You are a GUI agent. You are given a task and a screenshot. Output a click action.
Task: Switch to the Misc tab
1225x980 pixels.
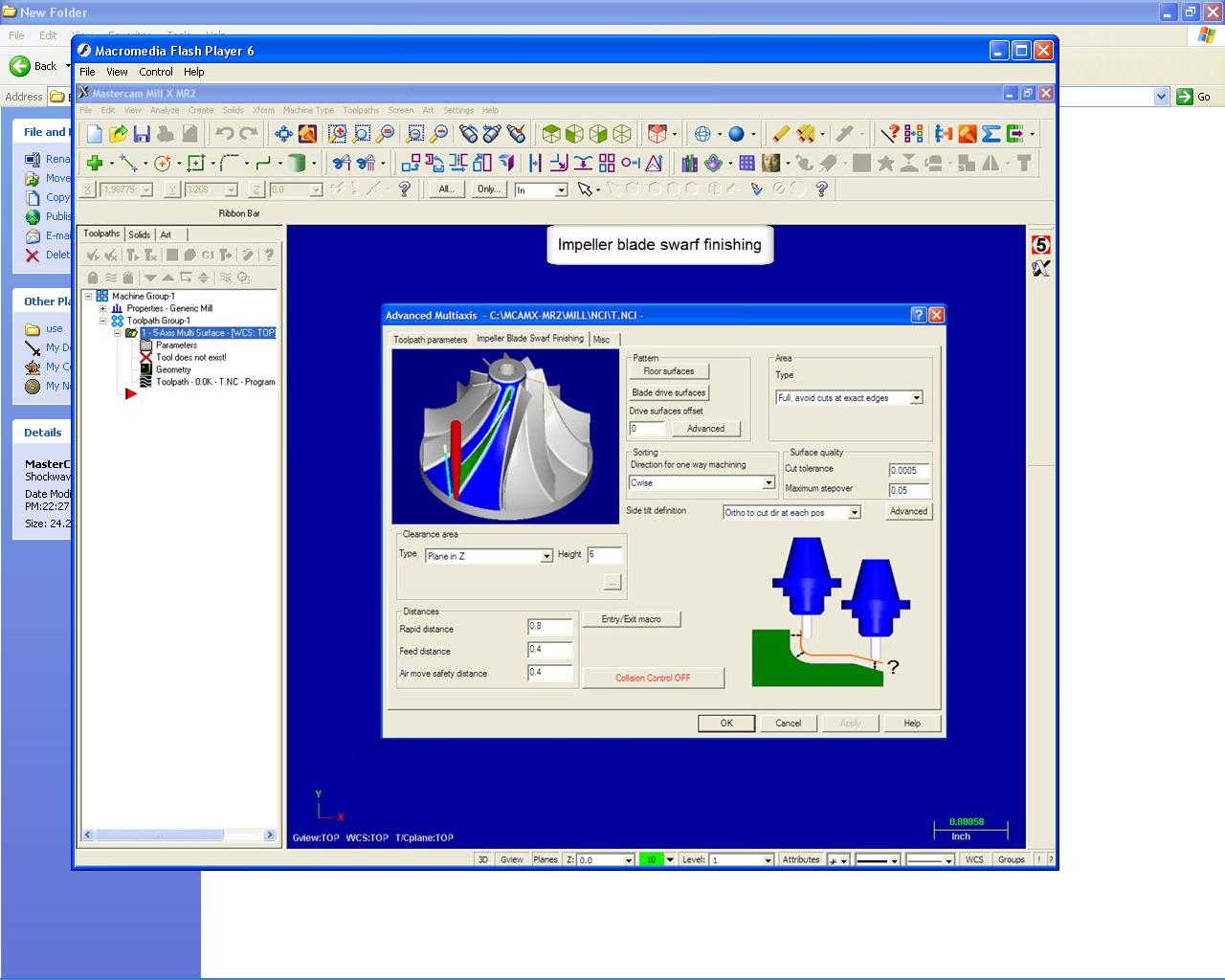pos(602,340)
